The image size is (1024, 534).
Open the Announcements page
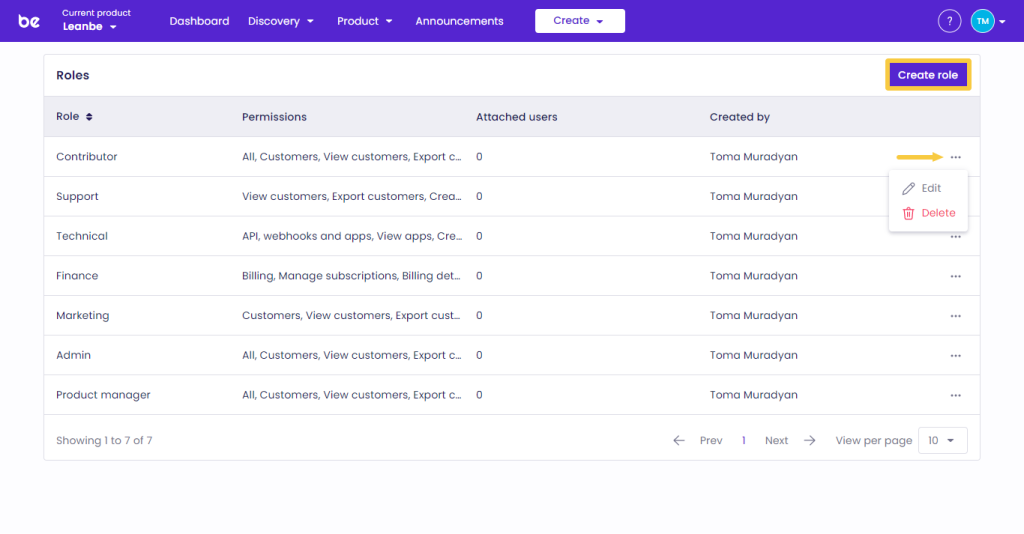tap(459, 21)
